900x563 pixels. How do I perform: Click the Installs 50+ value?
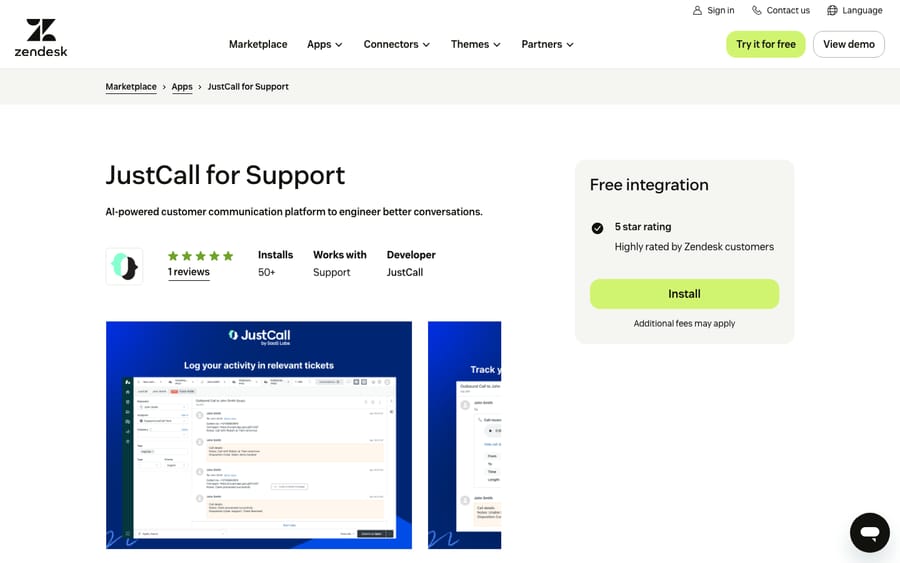point(266,273)
